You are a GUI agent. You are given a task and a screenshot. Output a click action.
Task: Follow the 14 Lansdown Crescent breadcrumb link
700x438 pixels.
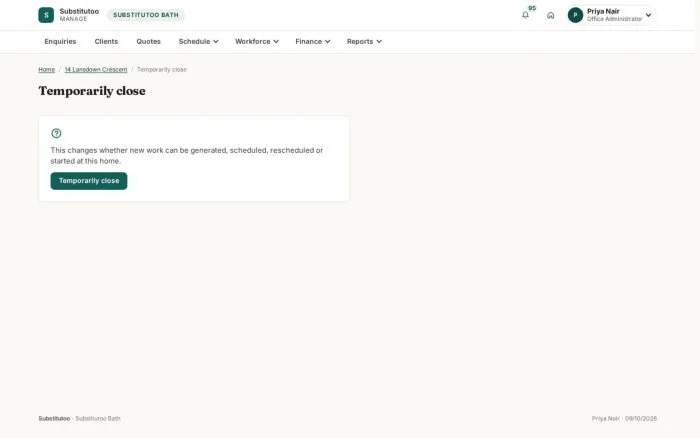(96, 70)
